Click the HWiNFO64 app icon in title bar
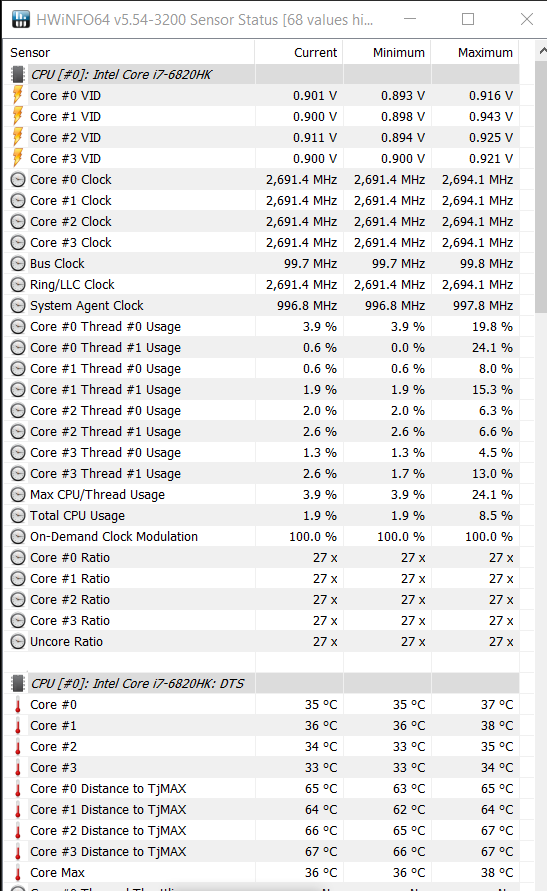547x891 pixels. (x=21, y=19)
